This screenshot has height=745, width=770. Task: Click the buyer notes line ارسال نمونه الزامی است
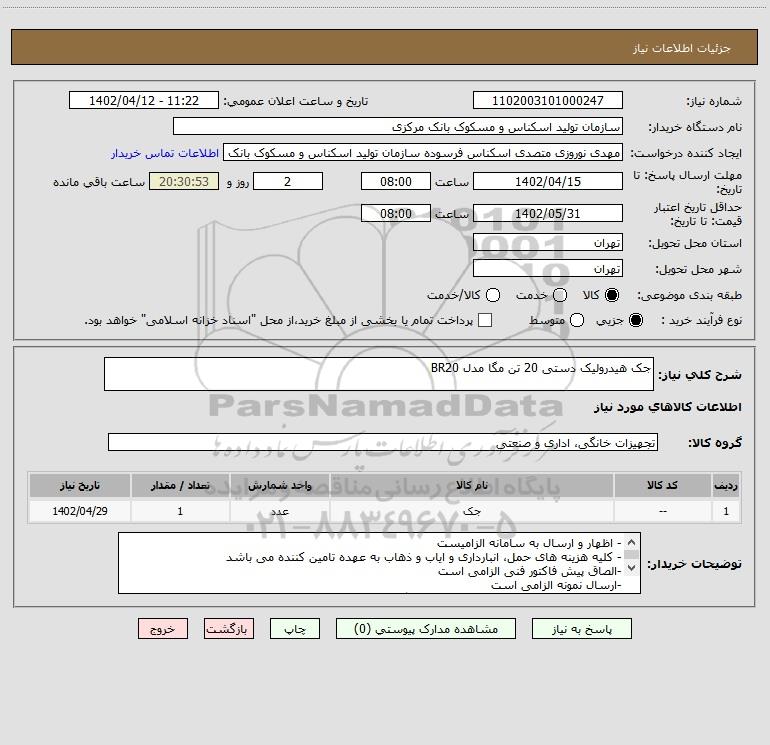click(x=556, y=585)
